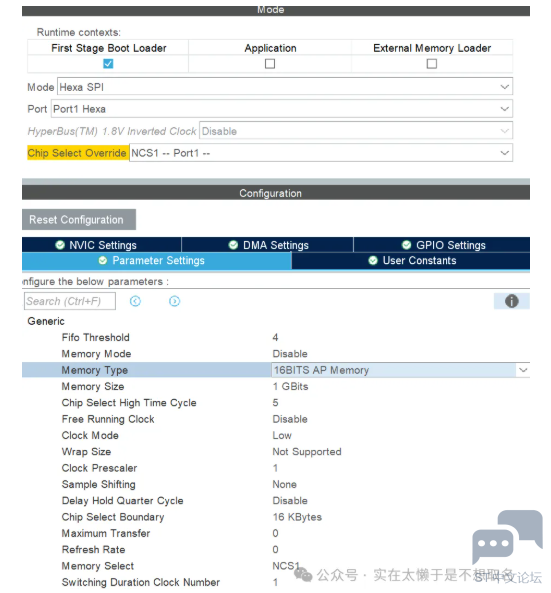
Task: Select Delay Hold Quarter Cycle parameter
Action: tap(123, 501)
